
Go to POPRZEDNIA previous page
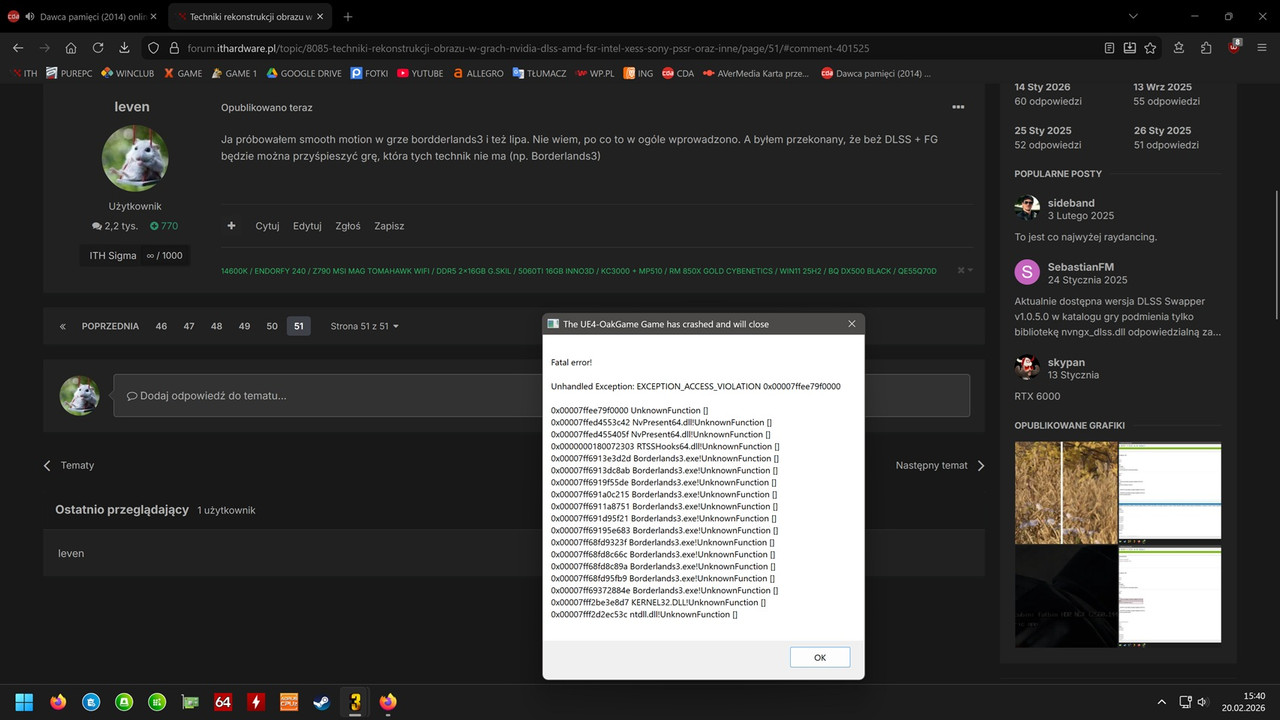pyautogui.click(x=110, y=326)
